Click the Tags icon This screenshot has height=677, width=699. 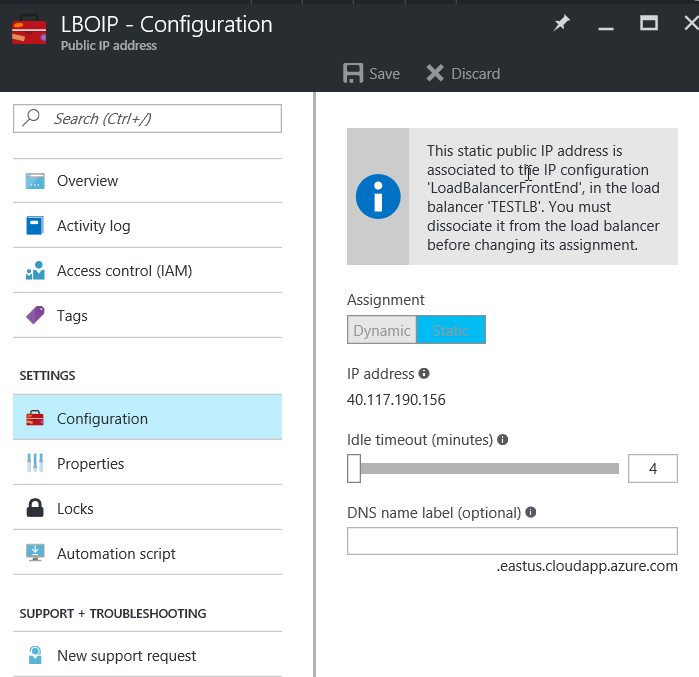[x=36, y=316]
